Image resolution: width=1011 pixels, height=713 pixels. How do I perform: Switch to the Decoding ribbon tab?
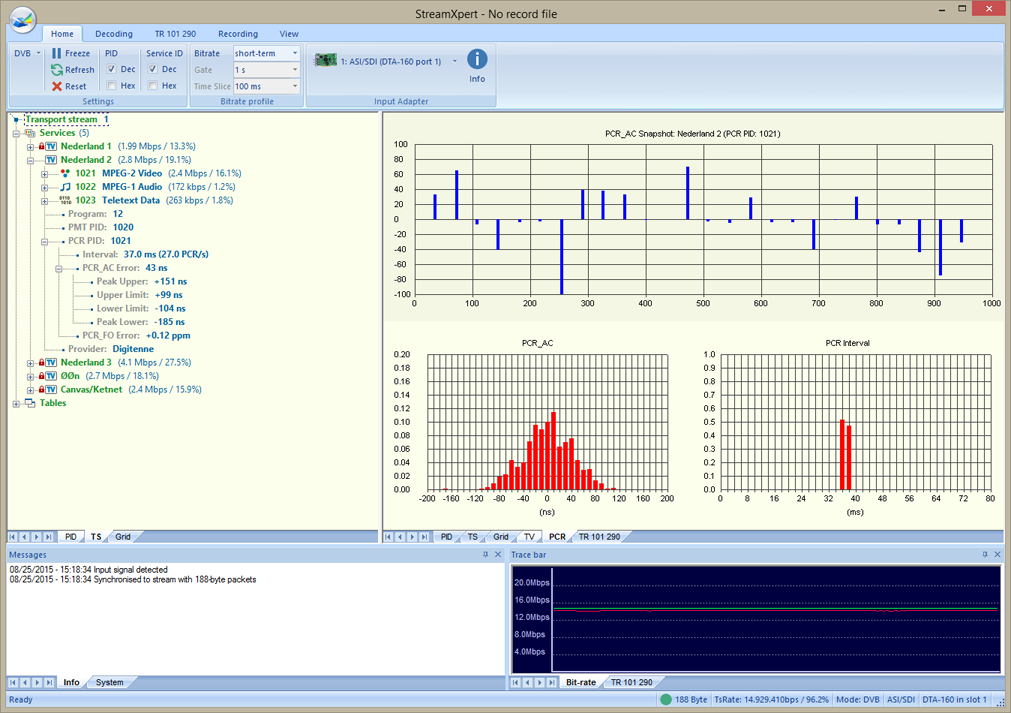point(113,34)
